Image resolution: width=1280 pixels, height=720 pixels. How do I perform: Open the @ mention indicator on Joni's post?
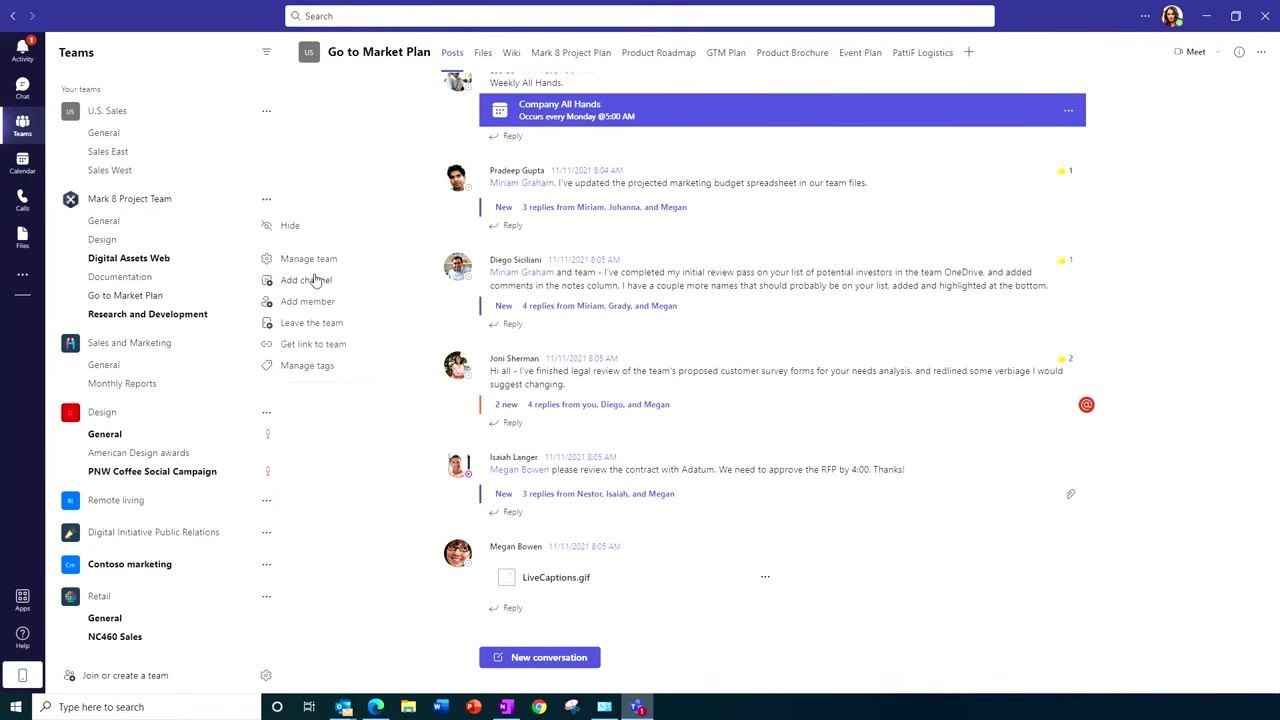(x=1086, y=405)
